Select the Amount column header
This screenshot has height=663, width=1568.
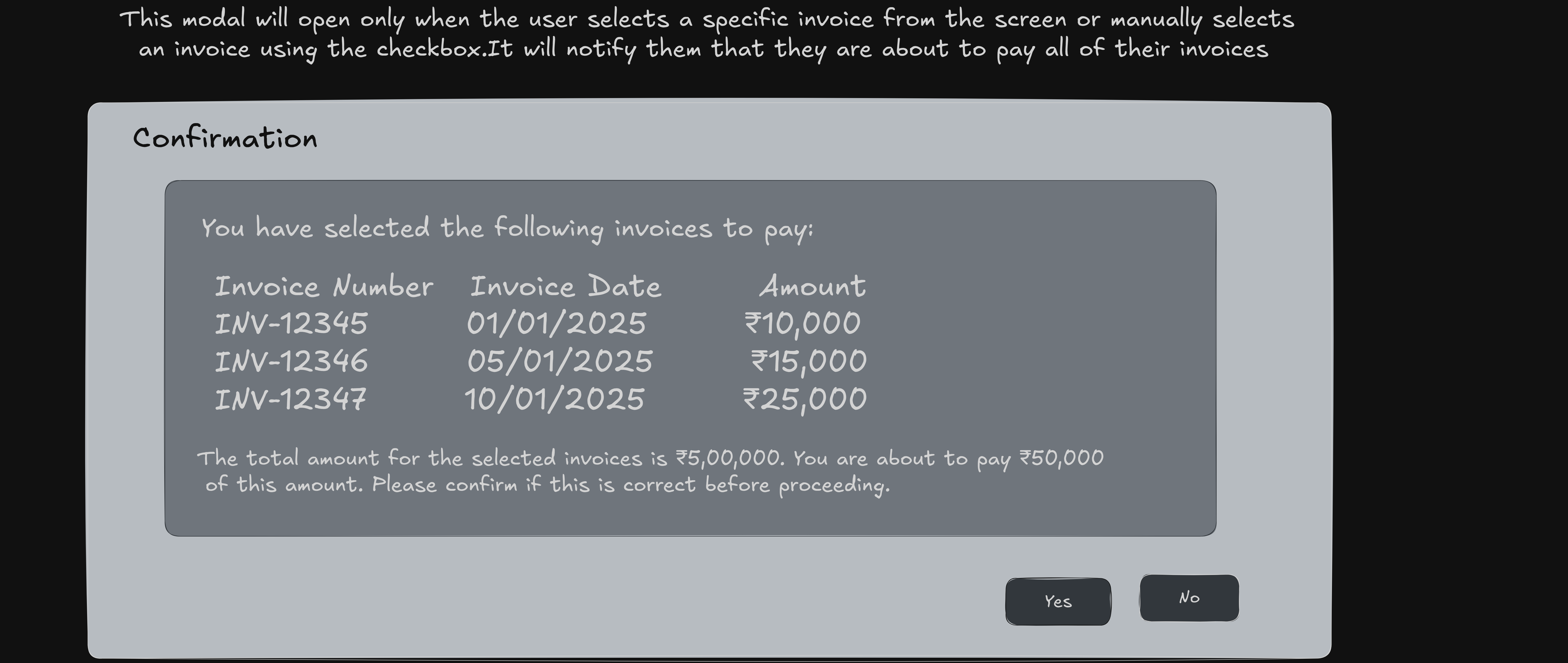812,286
